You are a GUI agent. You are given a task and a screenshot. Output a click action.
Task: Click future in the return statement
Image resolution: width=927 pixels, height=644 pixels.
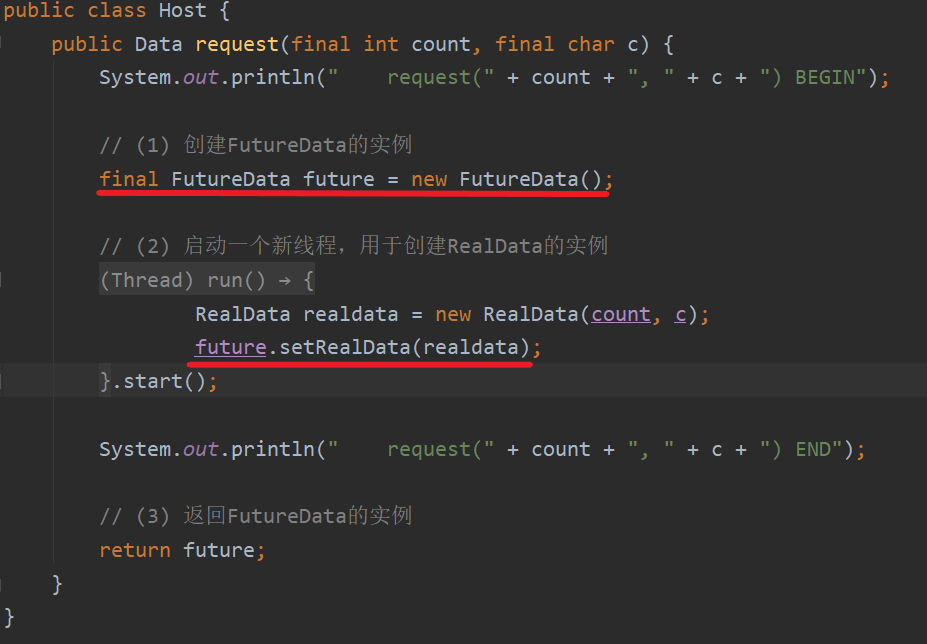219,551
